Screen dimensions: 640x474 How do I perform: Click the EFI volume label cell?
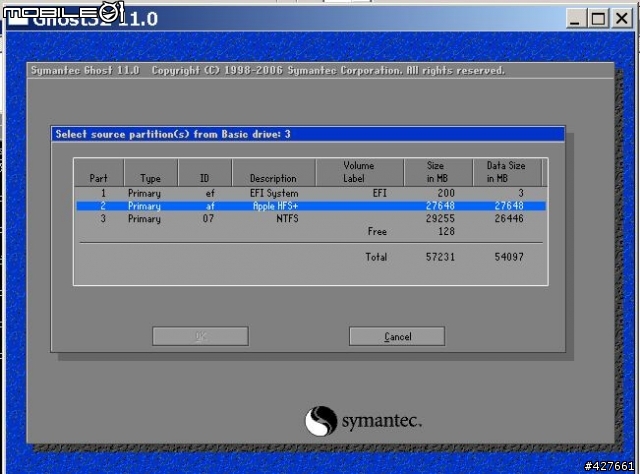point(380,193)
